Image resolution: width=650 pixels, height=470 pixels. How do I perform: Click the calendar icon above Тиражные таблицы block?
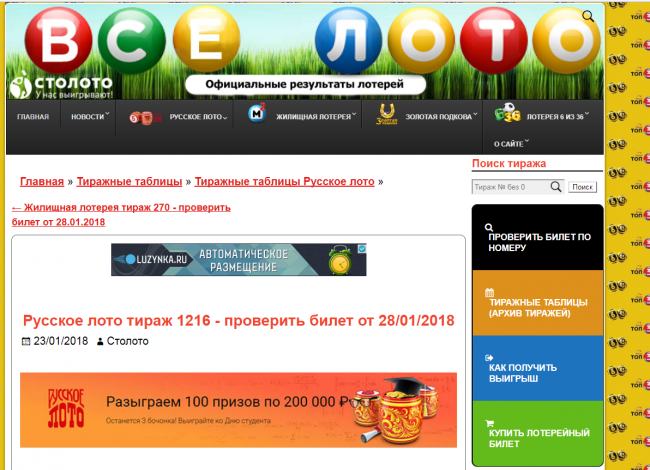pyautogui.click(x=489, y=292)
